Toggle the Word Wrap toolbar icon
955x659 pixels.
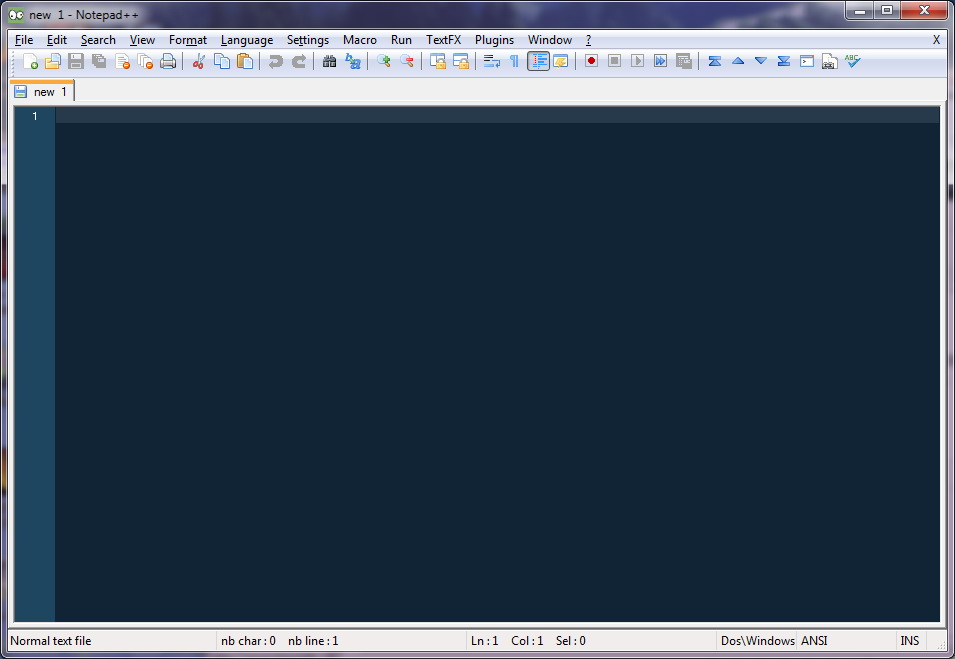coord(492,61)
